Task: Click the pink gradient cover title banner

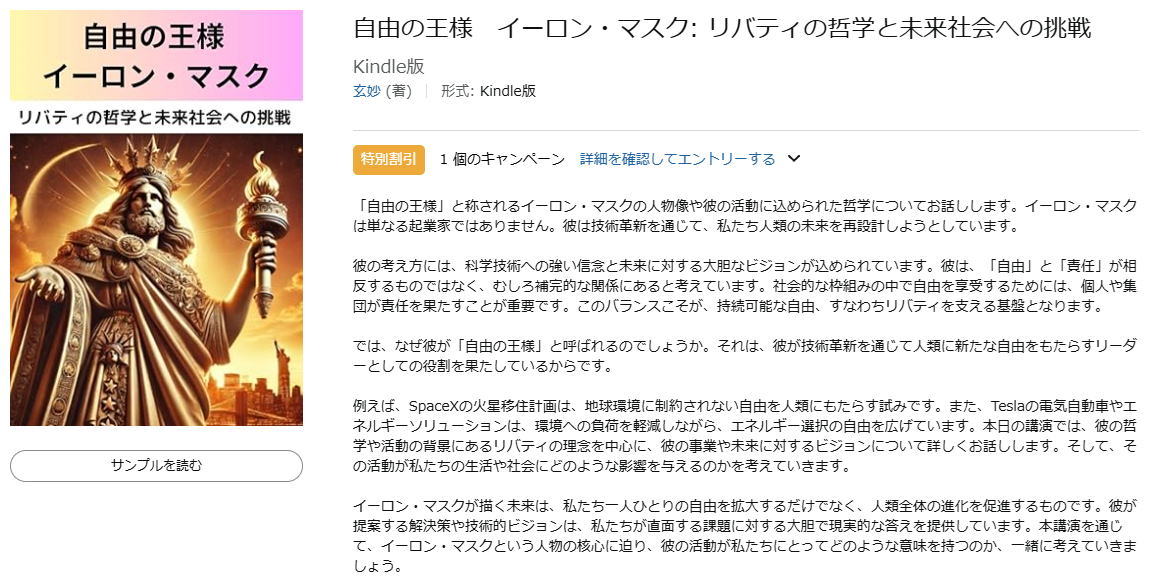Action: (156, 56)
